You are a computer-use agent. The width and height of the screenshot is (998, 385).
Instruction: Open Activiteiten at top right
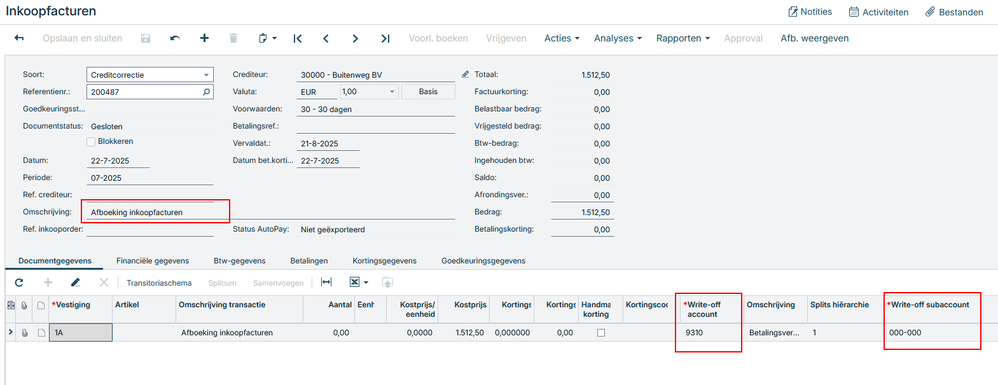[x=878, y=11]
